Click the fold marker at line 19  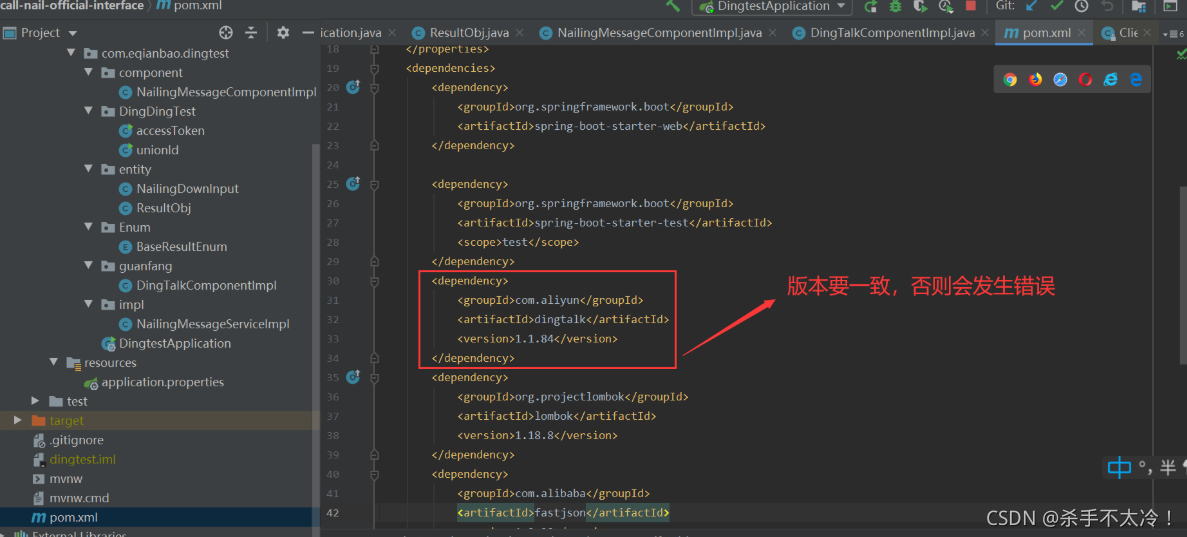pyautogui.click(x=374, y=68)
